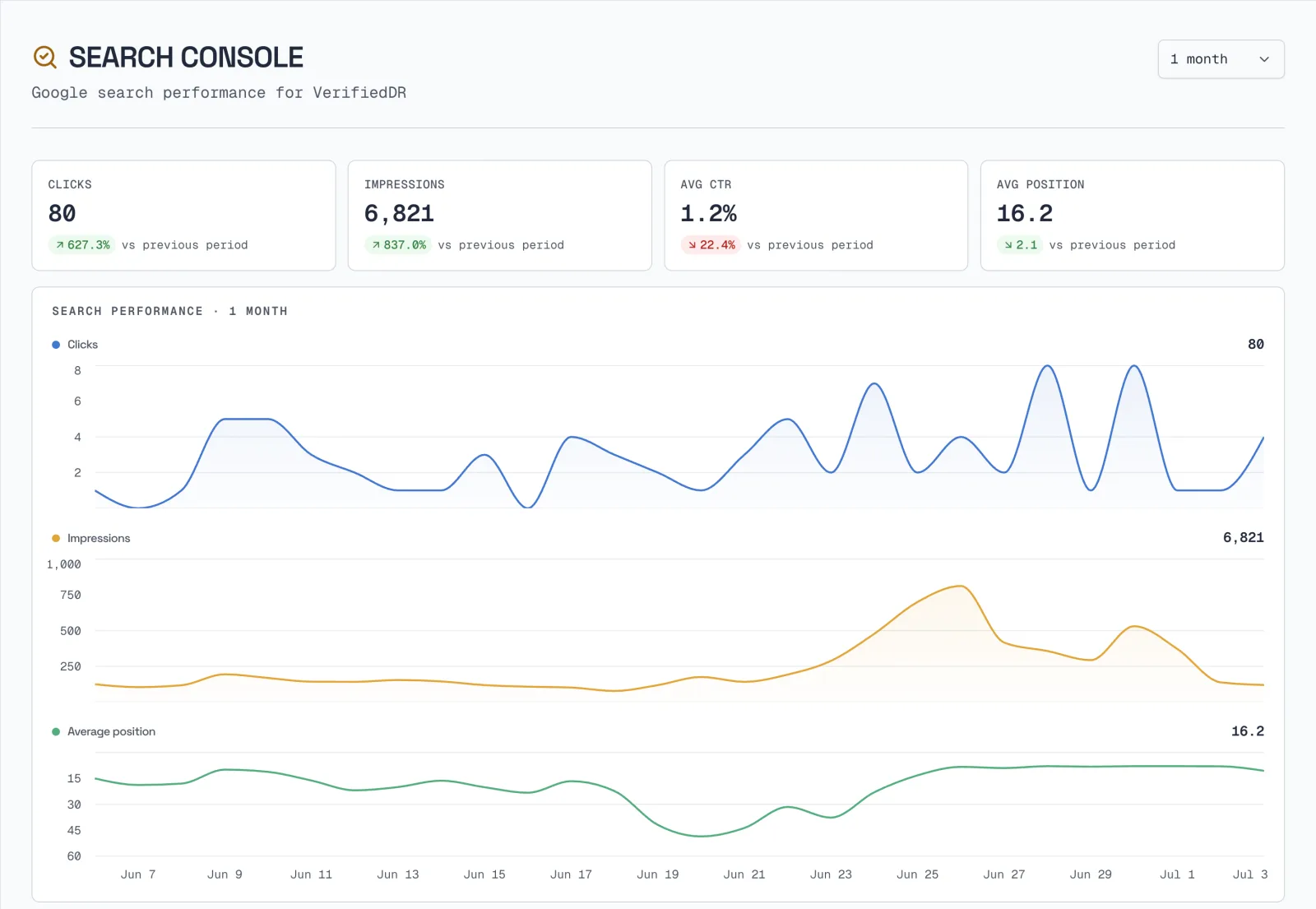Click the up-arrow icon beside 837.0%
Screen dimensions: 1316x909
(376, 245)
